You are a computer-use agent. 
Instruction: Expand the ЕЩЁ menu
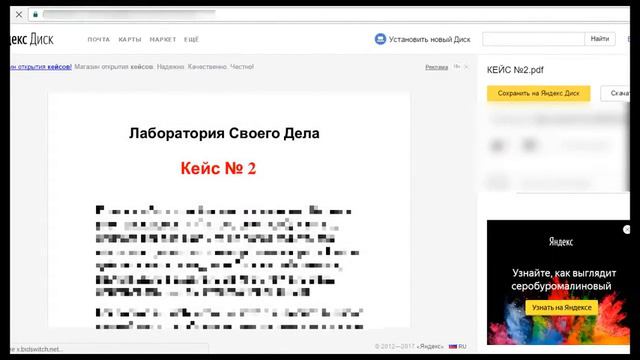coord(191,40)
